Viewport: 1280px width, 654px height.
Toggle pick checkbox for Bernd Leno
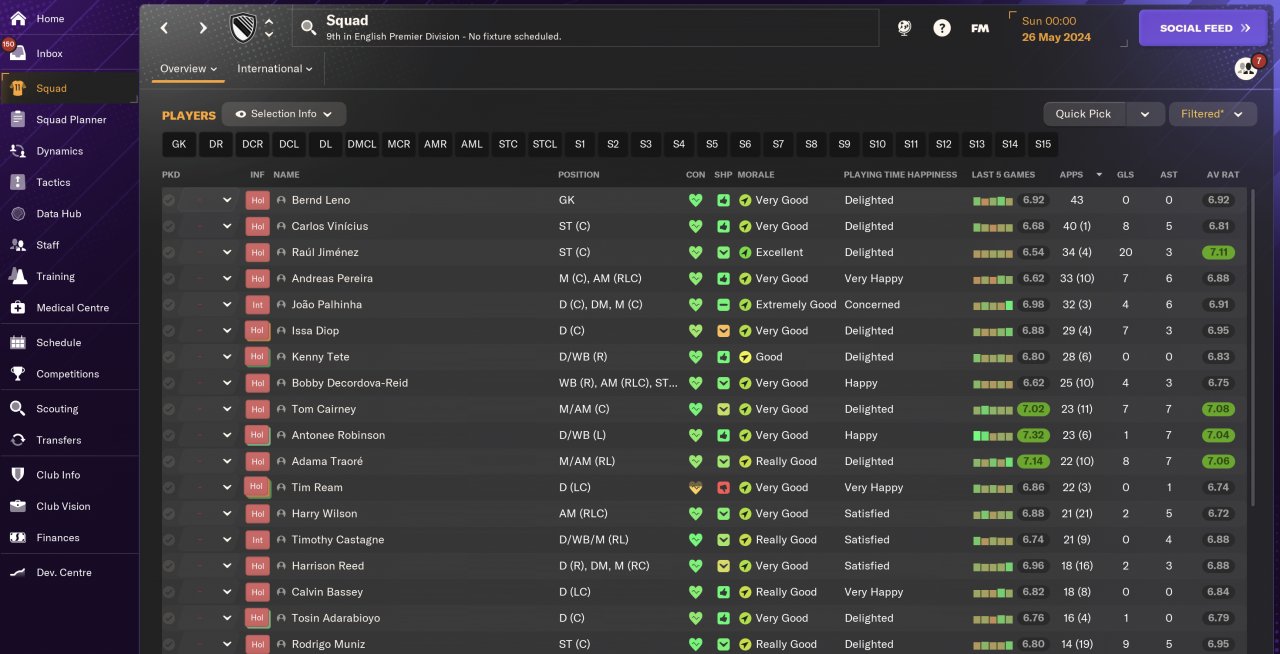pos(169,200)
